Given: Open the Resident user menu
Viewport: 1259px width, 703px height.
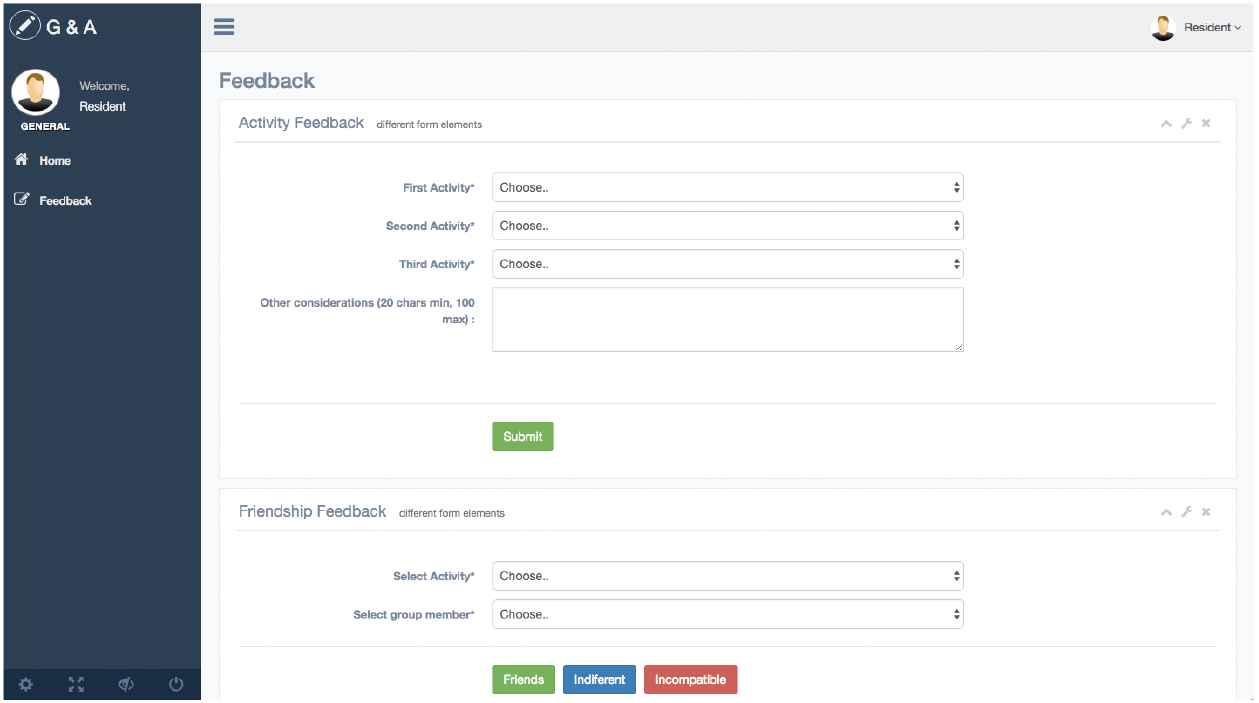Looking at the screenshot, I should coord(1198,27).
